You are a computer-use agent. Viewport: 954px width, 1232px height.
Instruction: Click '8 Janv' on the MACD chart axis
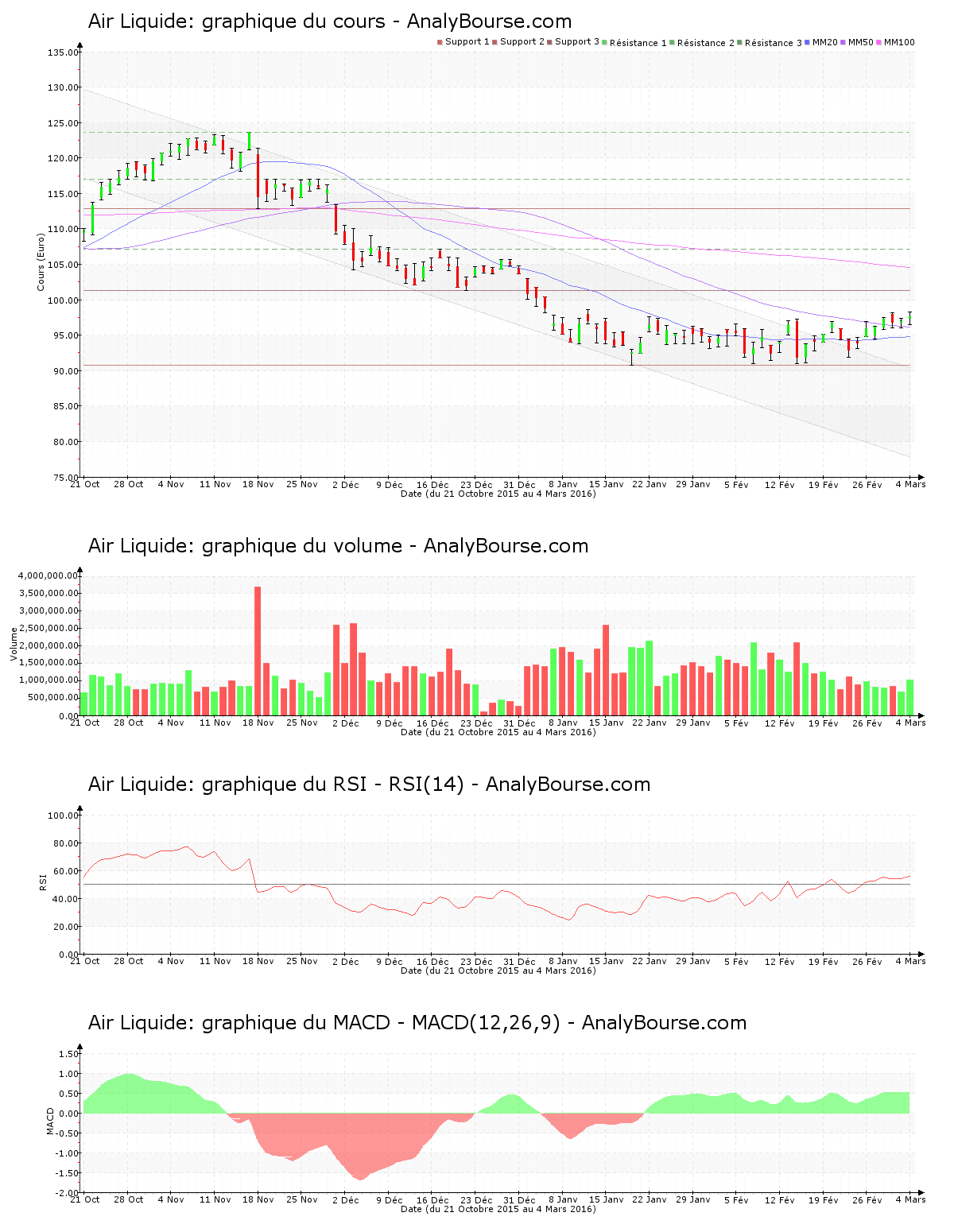tap(563, 1199)
